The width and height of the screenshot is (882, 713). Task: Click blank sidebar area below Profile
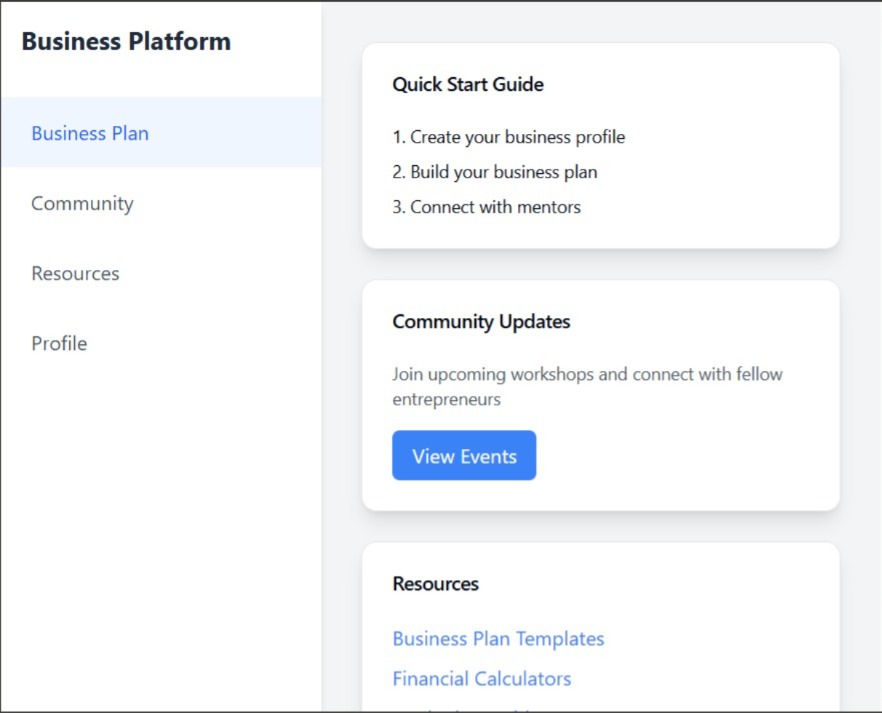[160, 520]
